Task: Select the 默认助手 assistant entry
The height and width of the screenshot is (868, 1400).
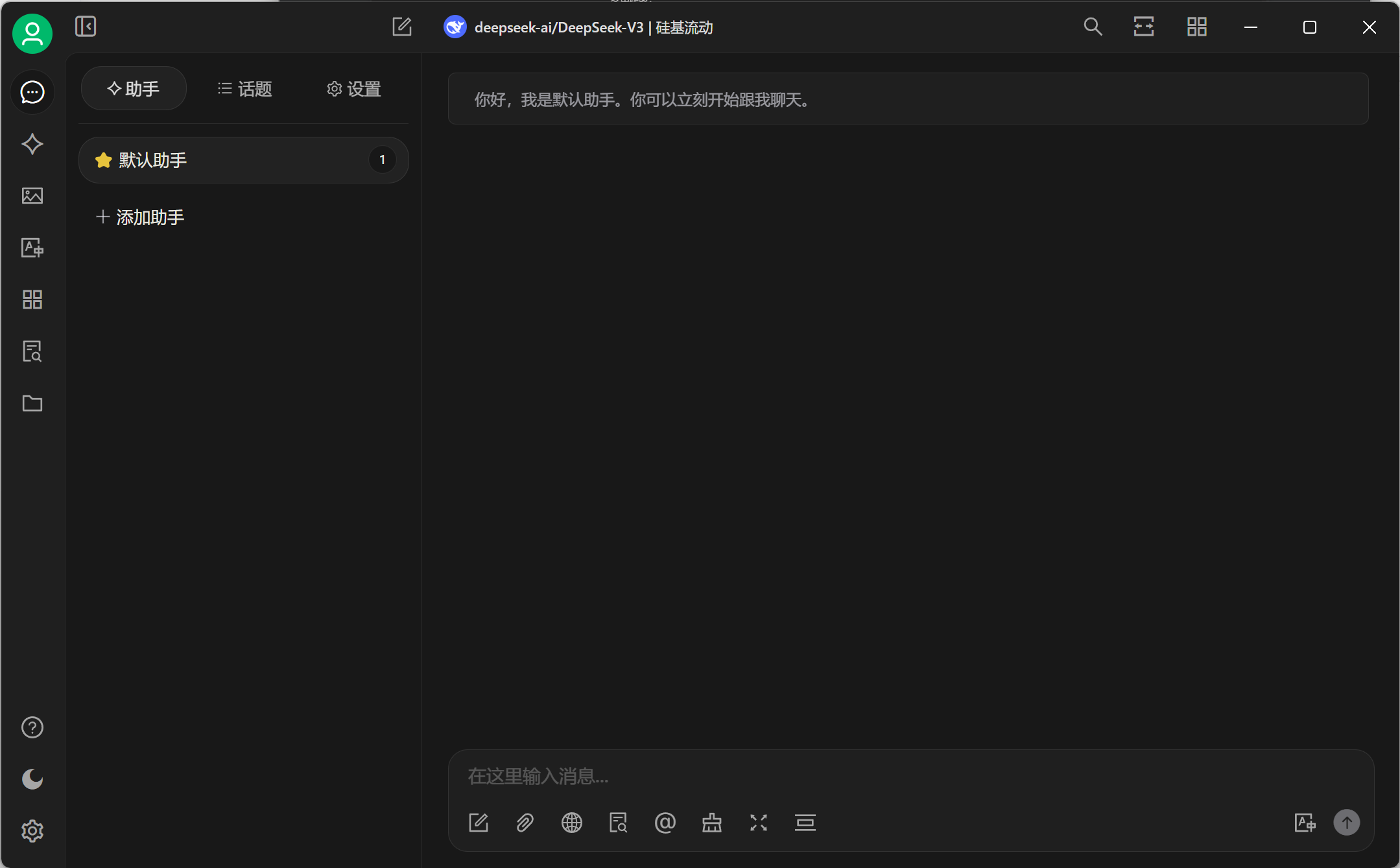Action: [x=244, y=160]
